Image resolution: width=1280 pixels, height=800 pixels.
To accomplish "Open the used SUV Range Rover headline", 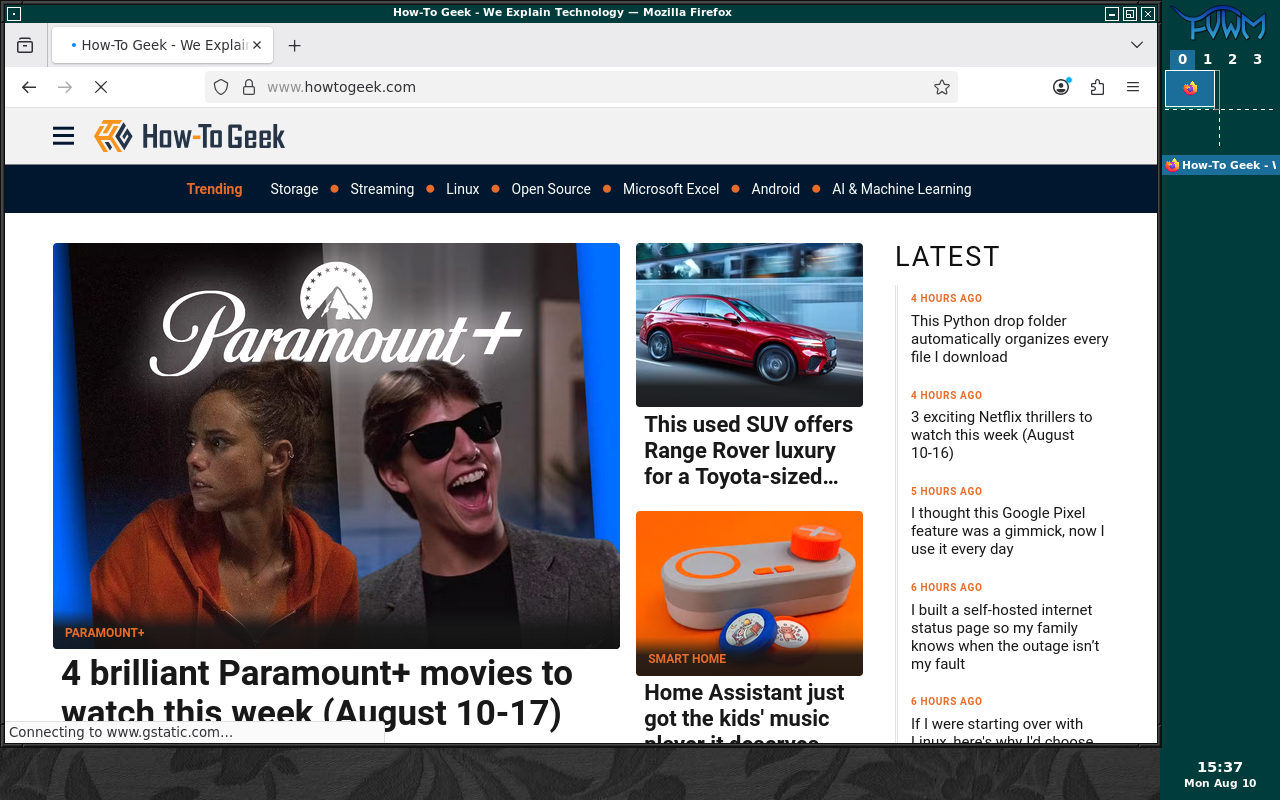I will coord(749,450).
